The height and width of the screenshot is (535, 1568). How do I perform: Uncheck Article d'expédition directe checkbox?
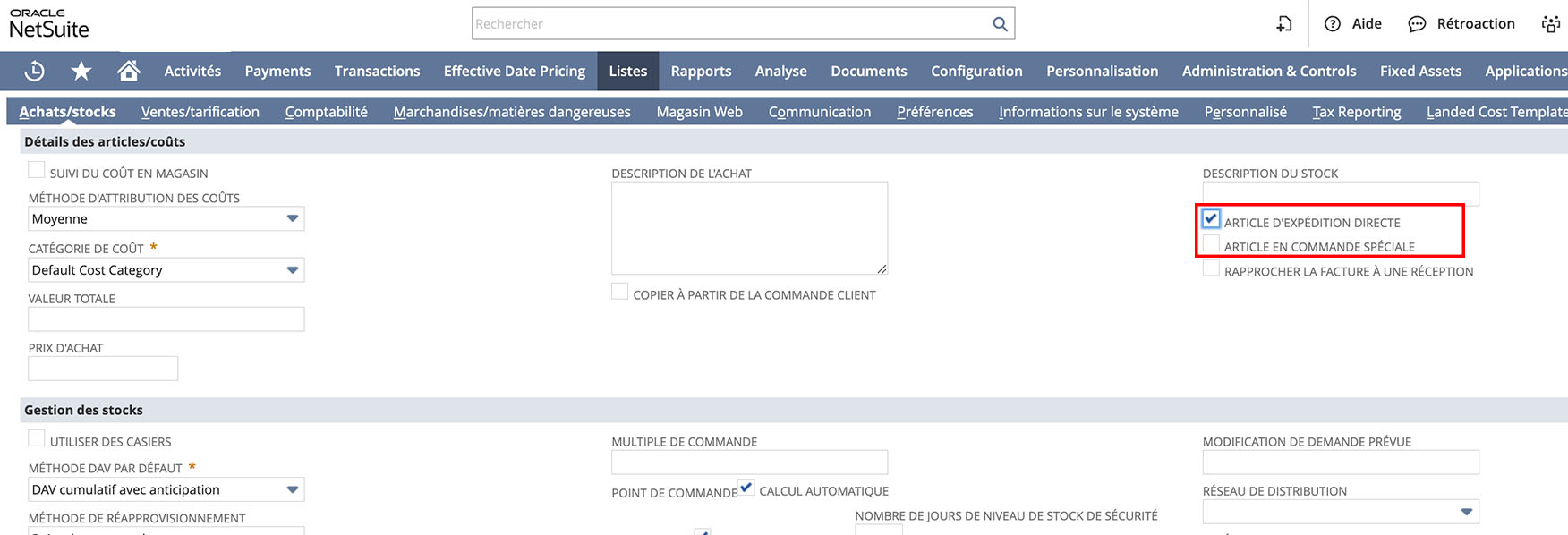1211,219
